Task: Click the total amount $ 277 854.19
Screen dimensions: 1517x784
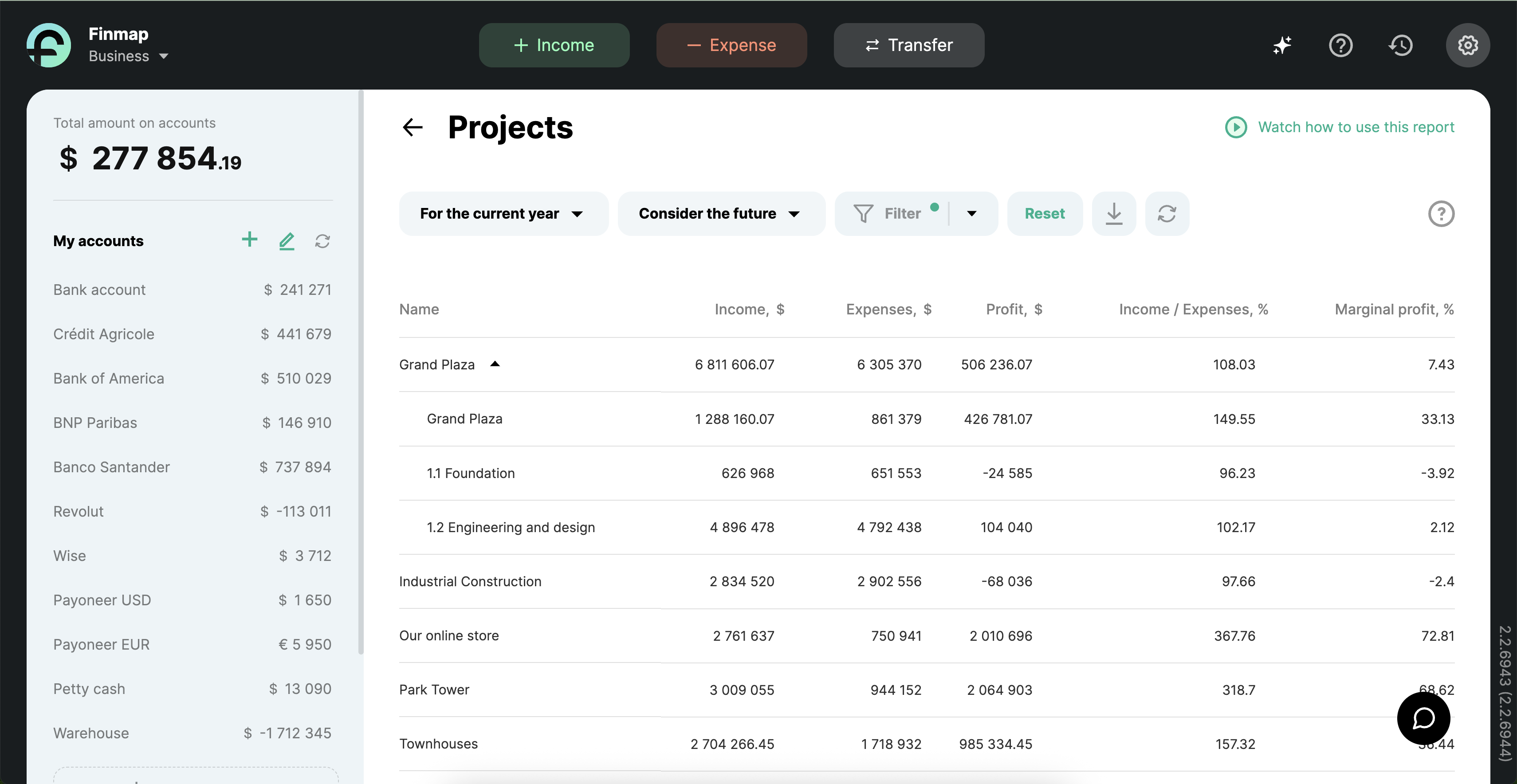Action: click(x=150, y=158)
